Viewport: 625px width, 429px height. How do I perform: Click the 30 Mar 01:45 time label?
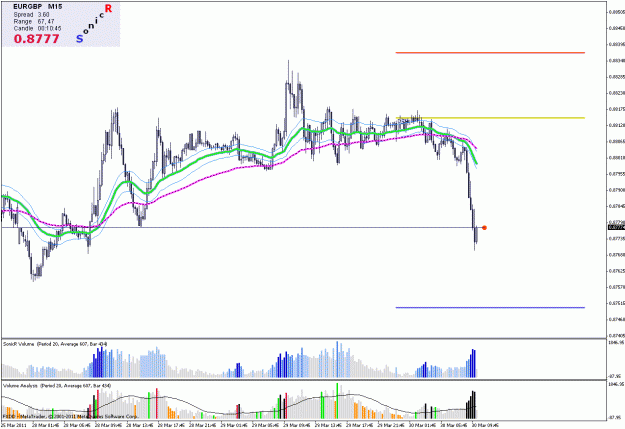(x=423, y=425)
